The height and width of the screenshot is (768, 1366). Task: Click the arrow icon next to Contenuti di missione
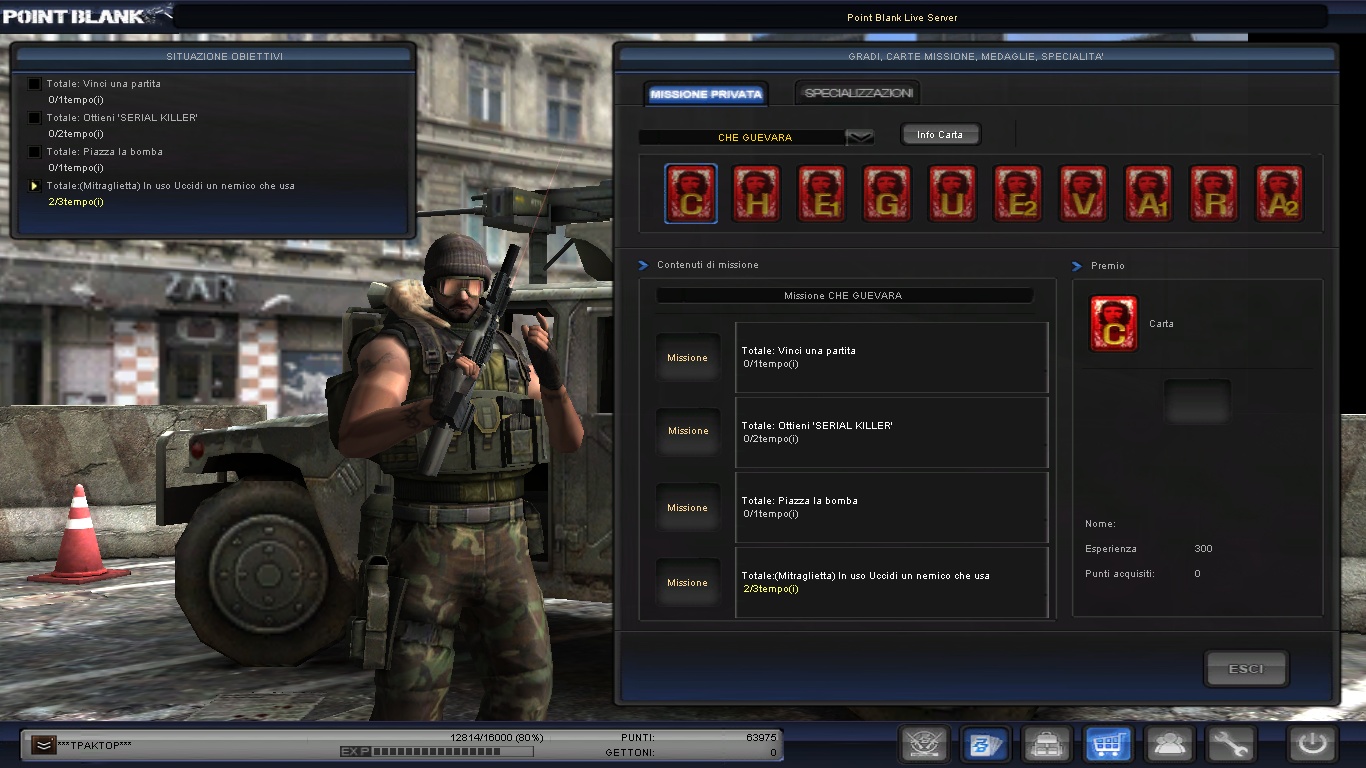coord(643,265)
